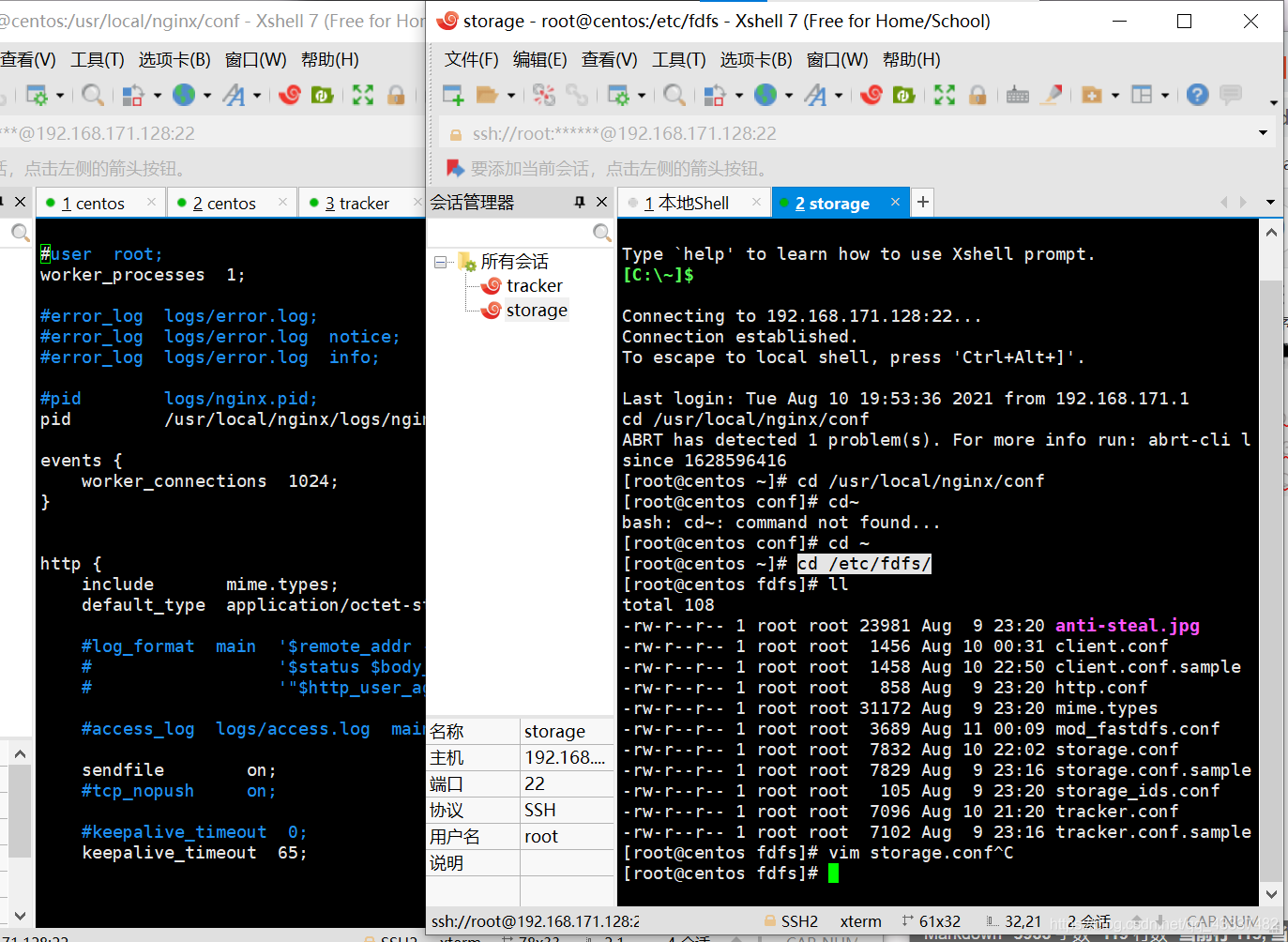Click Reconnect chain icon in storage window toolbar

[577, 95]
